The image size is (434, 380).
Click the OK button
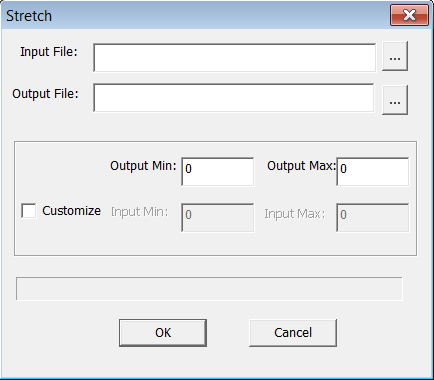coord(163,333)
